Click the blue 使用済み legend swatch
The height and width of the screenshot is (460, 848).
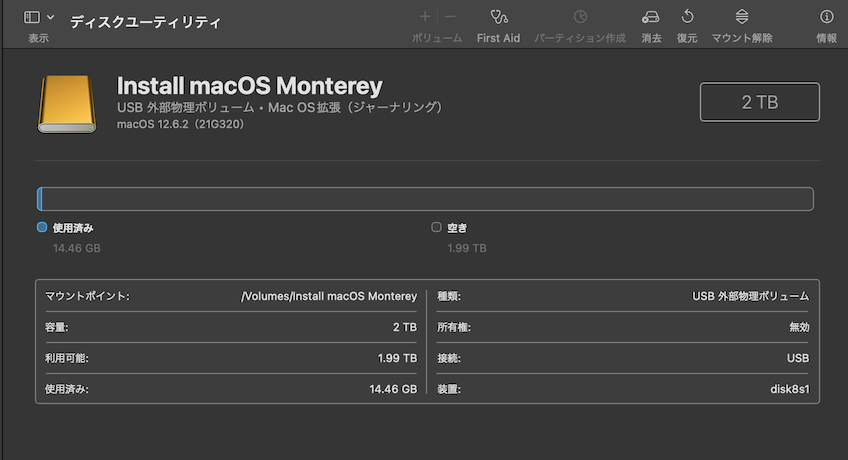42,227
